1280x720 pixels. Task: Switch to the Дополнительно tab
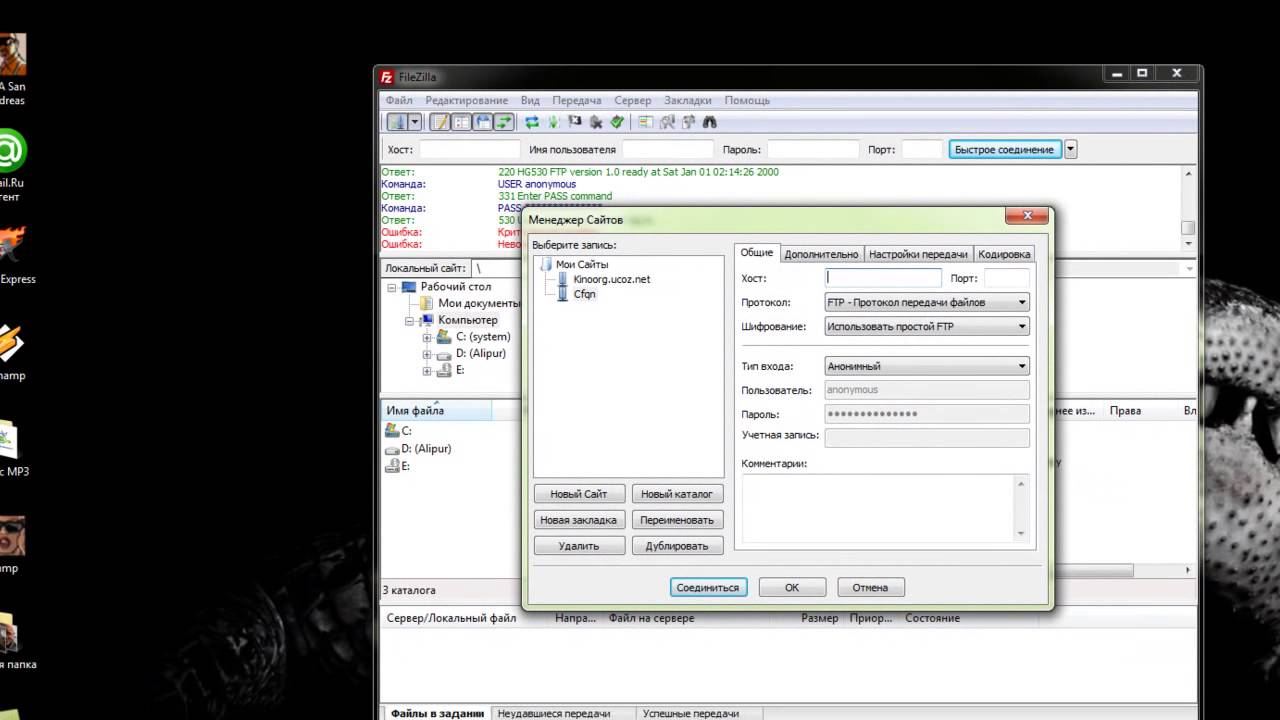(x=821, y=254)
